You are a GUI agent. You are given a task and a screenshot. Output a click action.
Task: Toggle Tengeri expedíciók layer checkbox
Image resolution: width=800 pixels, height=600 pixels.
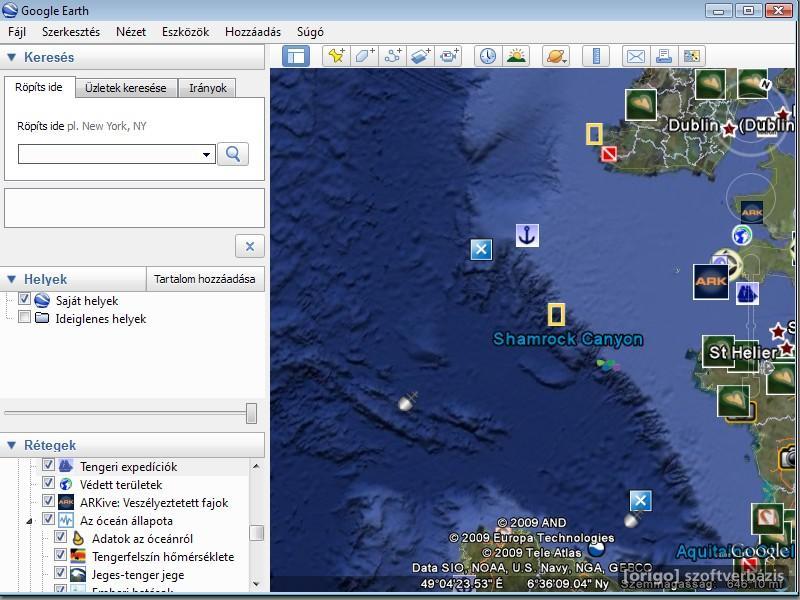click(x=48, y=464)
